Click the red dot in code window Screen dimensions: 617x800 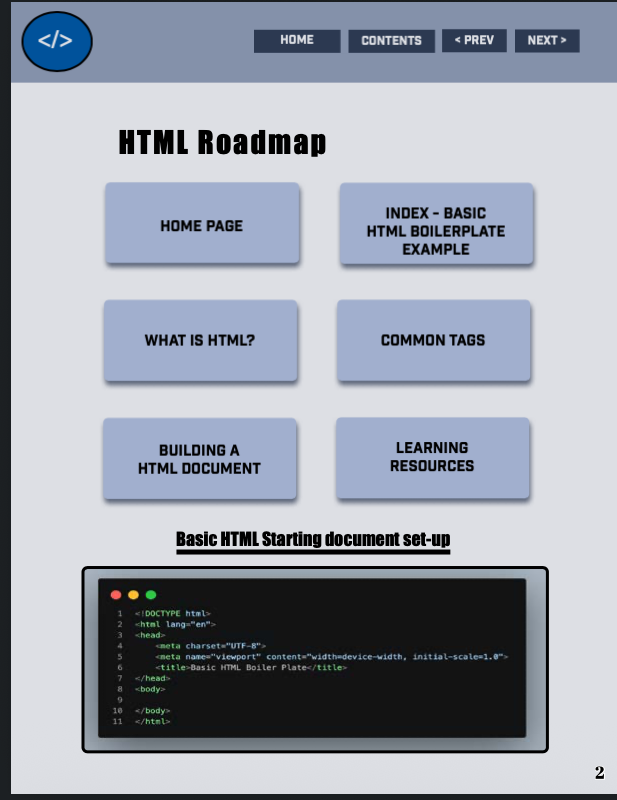116,594
